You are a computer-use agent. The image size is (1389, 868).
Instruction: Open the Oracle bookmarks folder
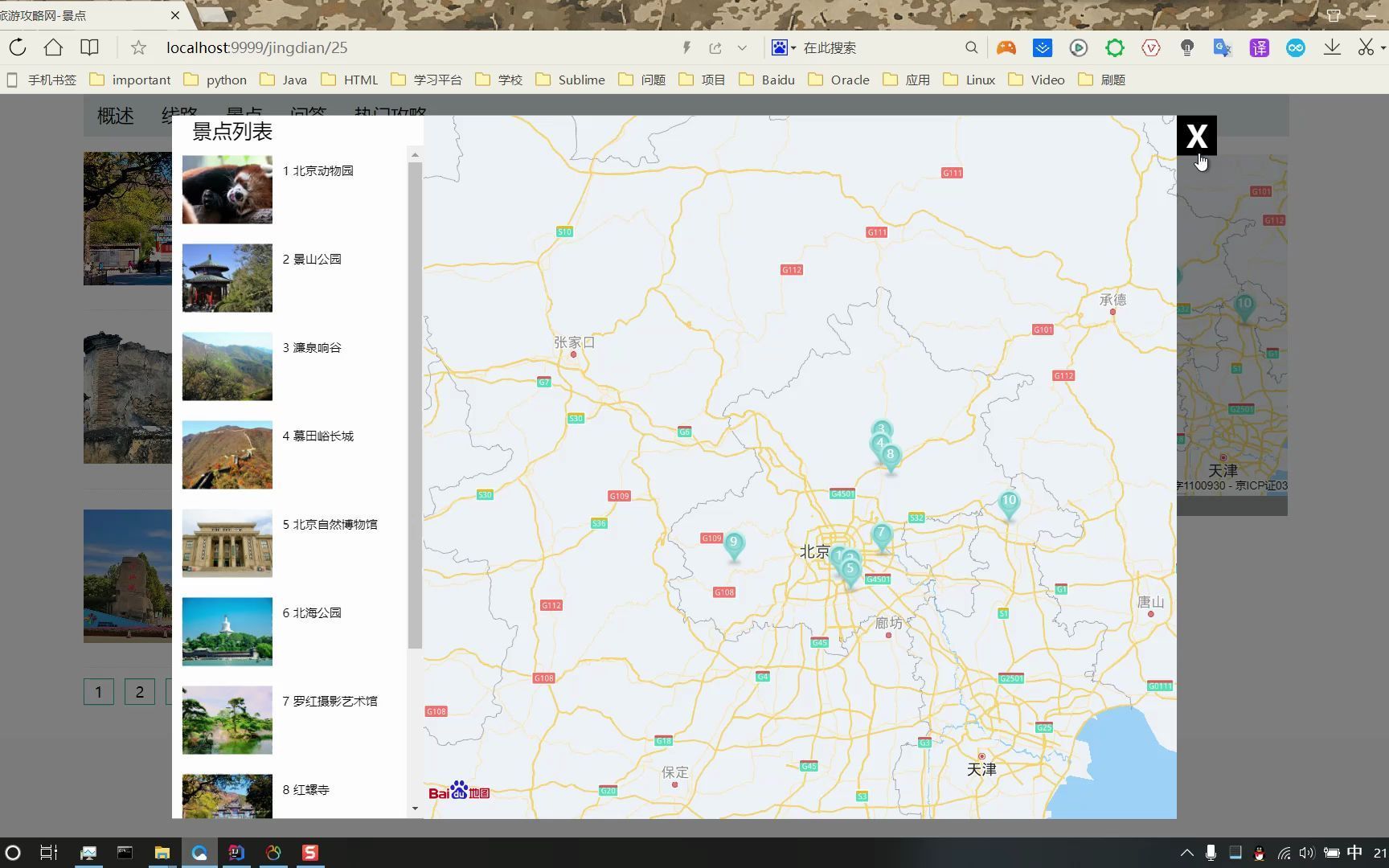pos(838,80)
